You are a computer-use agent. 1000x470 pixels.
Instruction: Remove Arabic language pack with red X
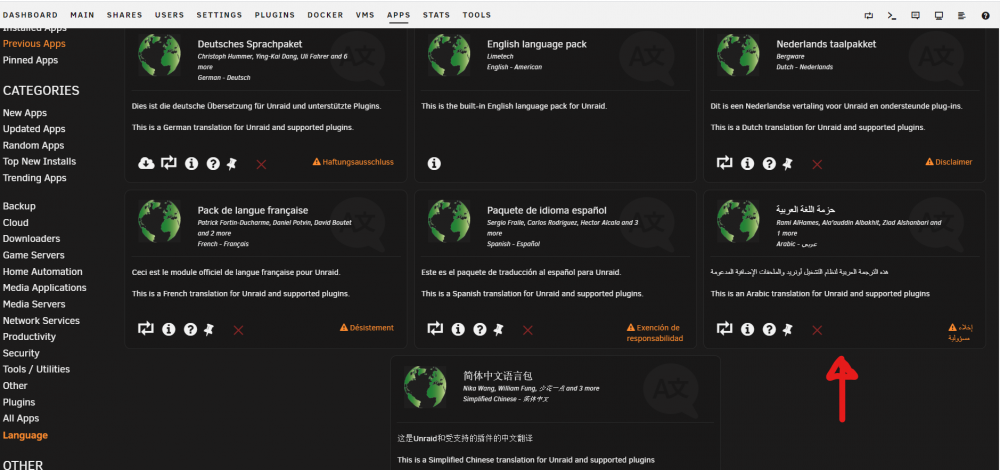pos(817,330)
